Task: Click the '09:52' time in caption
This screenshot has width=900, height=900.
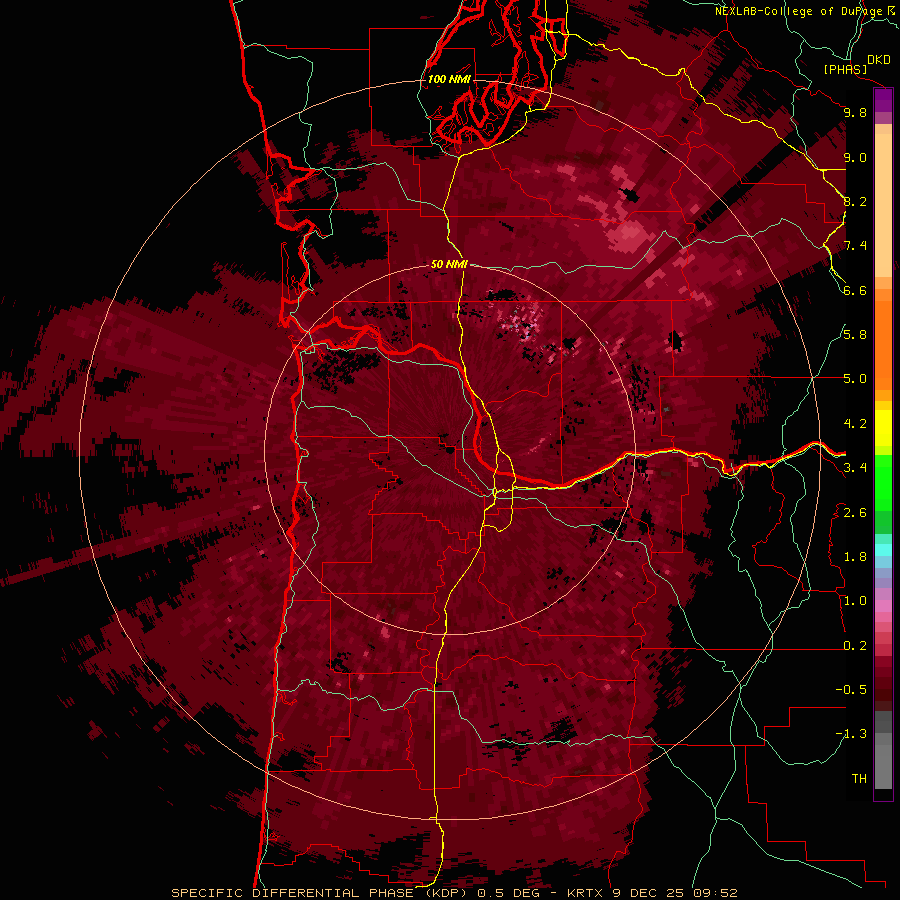Action: coord(716,893)
